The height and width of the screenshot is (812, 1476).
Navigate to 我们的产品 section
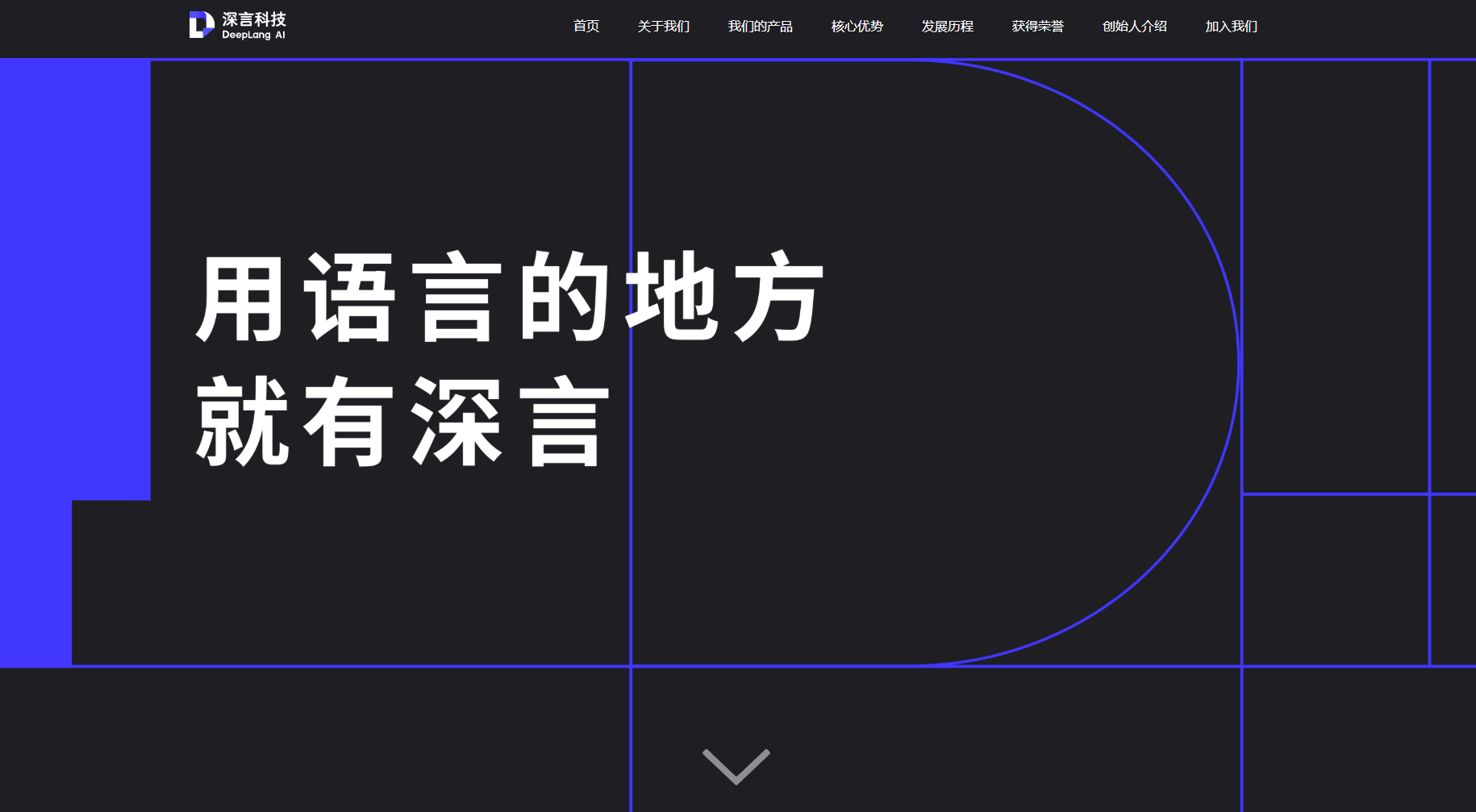pos(759,26)
